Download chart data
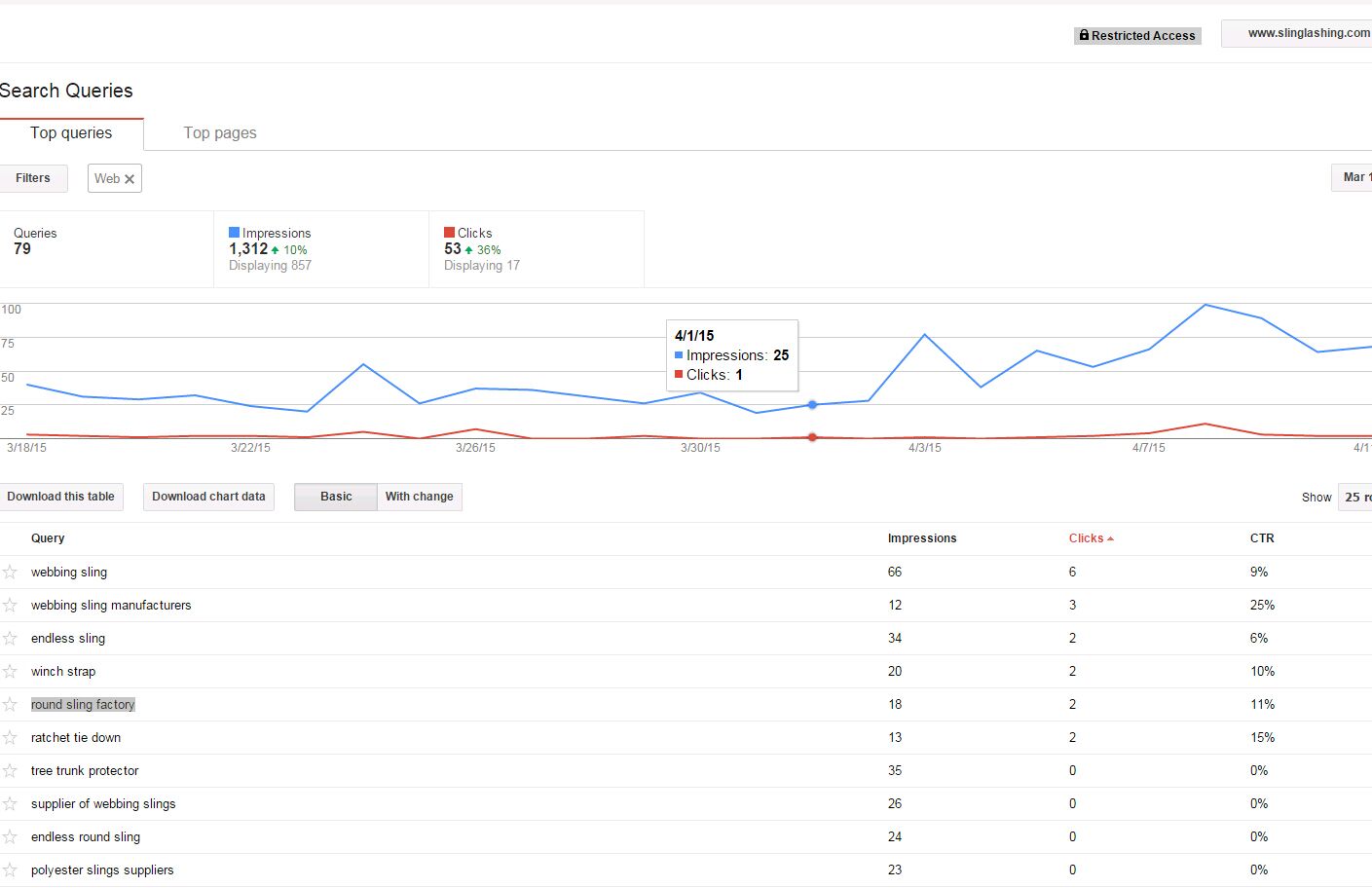Image resolution: width=1372 pixels, height=888 pixels. point(208,497)
